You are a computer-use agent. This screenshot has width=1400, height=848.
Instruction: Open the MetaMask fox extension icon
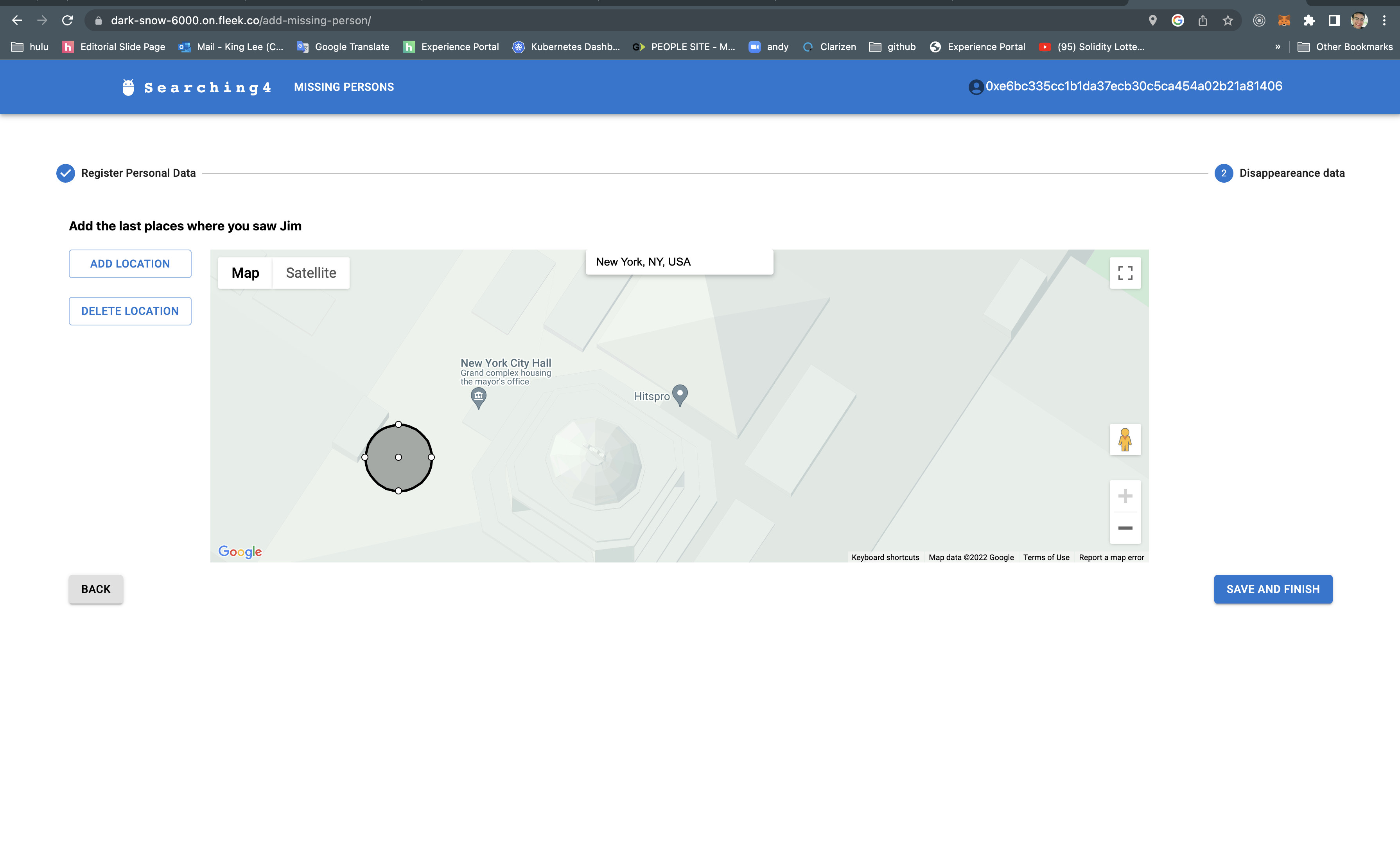point(1283,20)
